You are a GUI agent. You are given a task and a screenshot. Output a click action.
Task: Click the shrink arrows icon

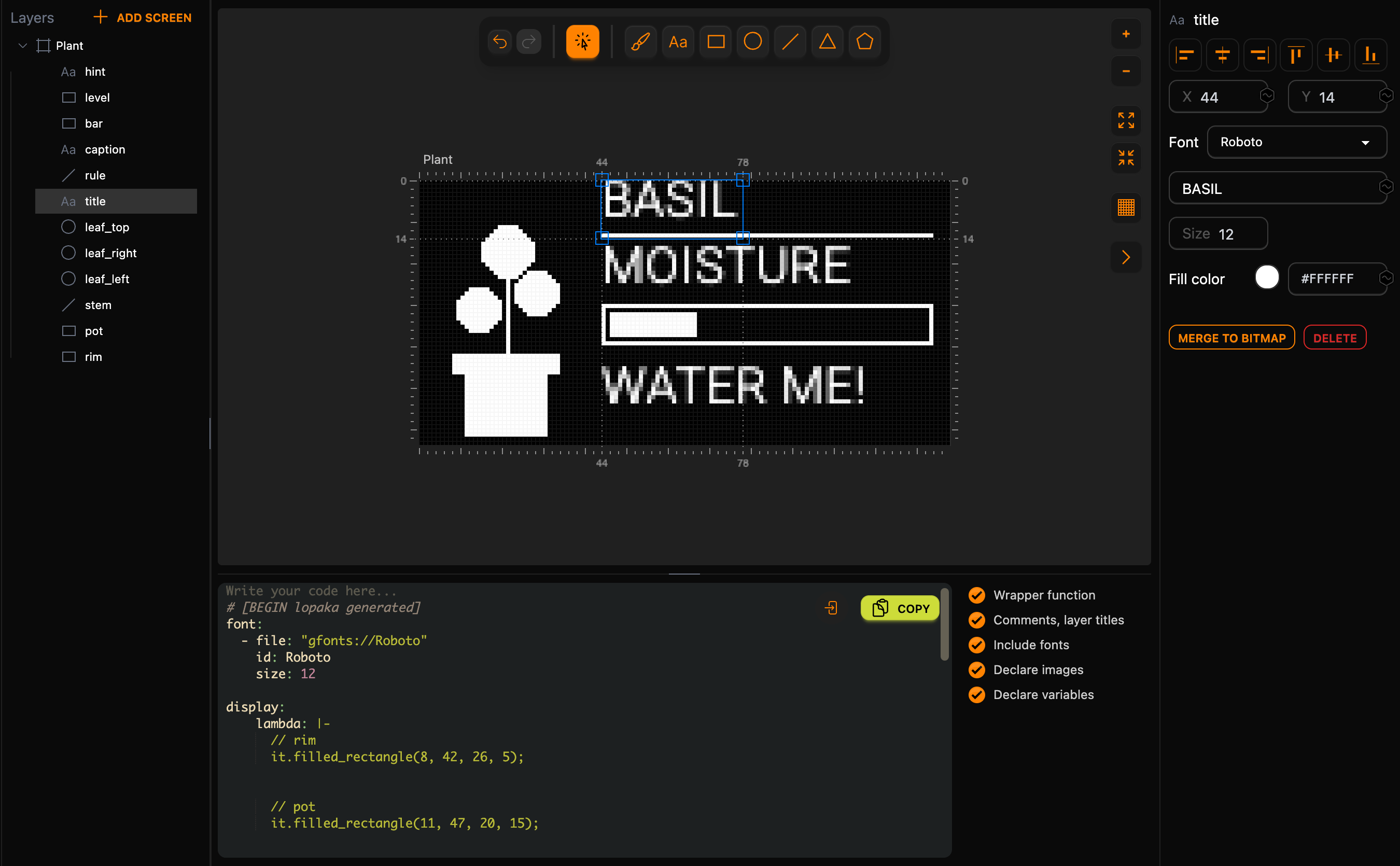click(x=1126, y=158)
